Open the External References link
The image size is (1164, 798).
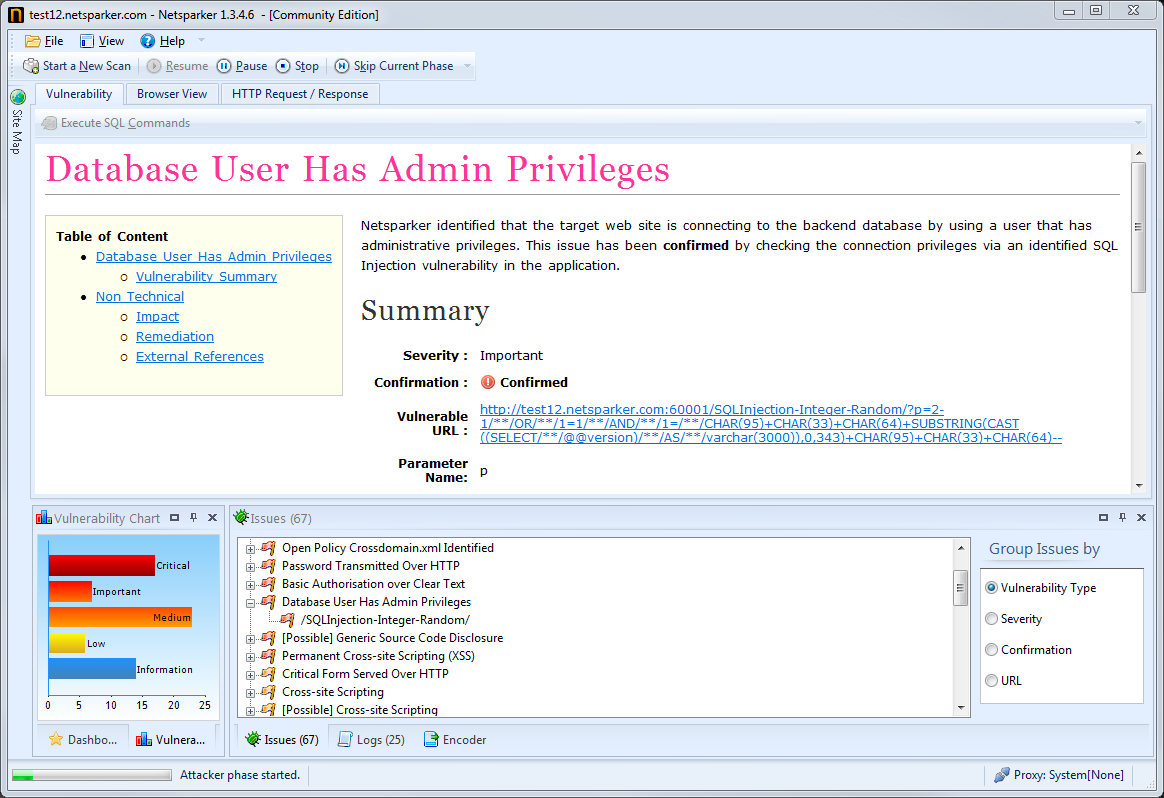200,356
